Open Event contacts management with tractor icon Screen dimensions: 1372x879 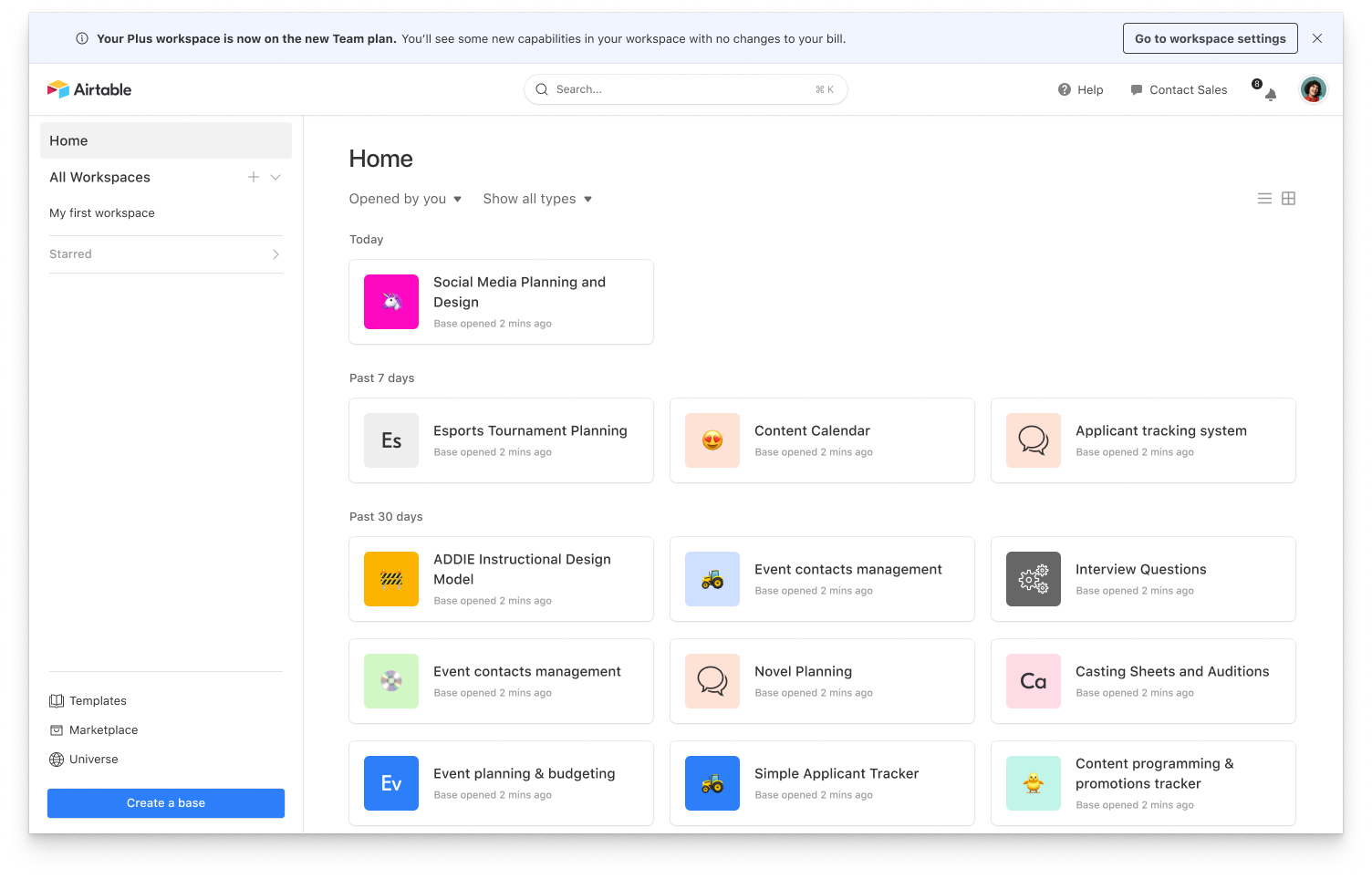tap(822, 579)
